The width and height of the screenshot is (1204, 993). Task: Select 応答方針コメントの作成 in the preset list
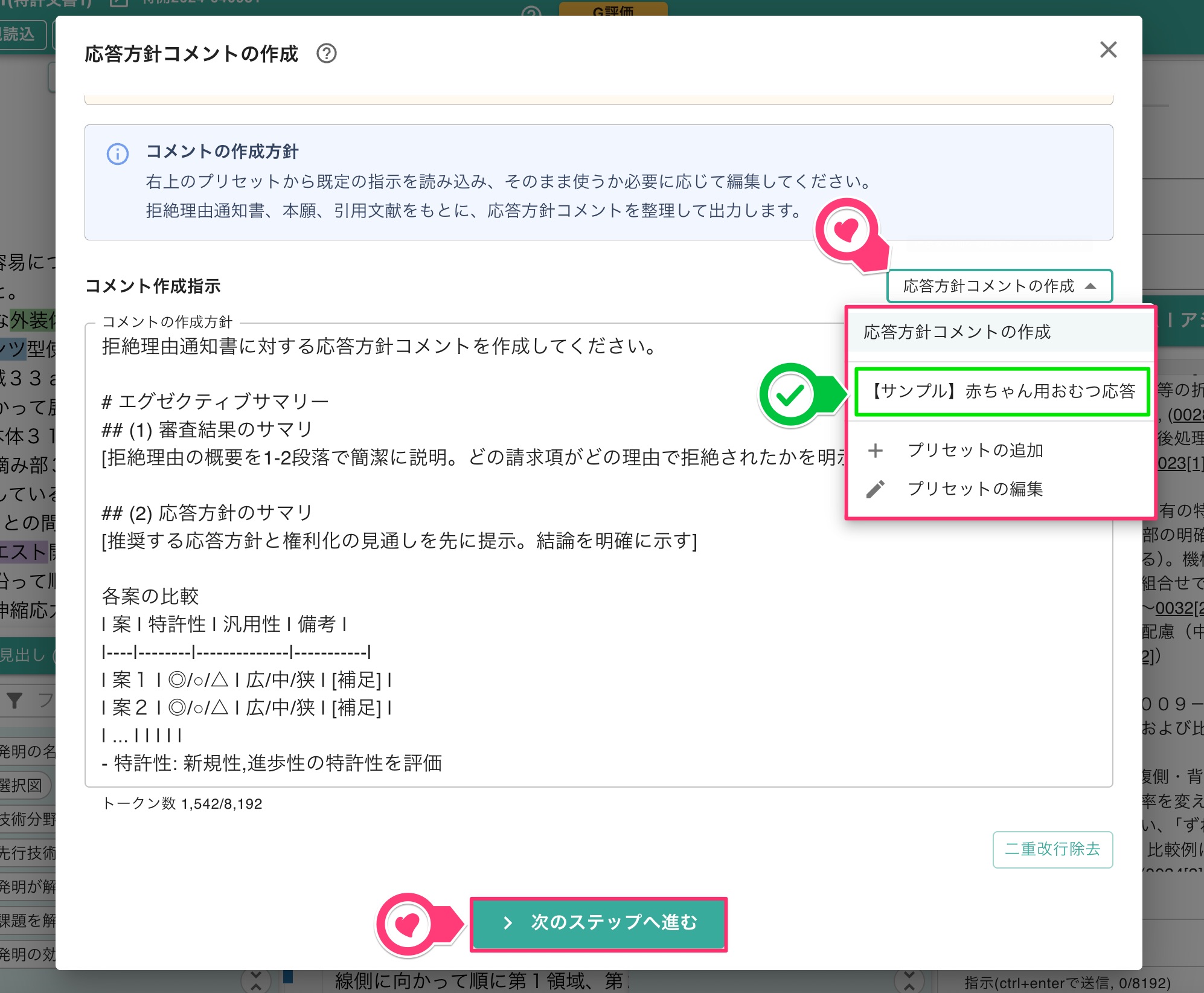pyautogui.click(x=1001, y=332)
